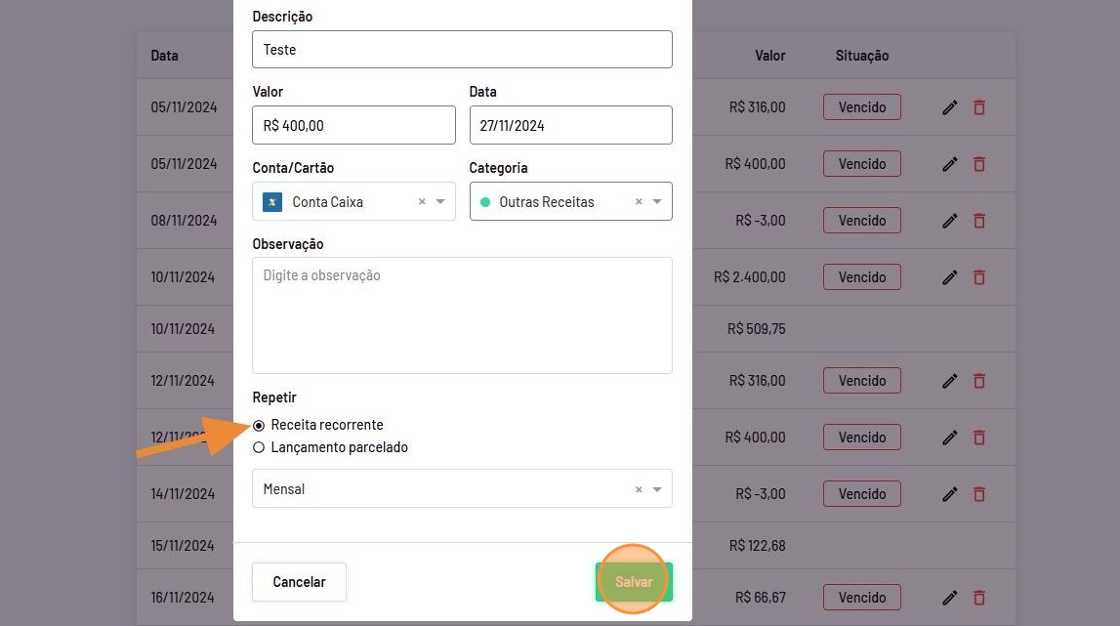Choose the Lançamento parcelado radio option
The width and height of the screenshot is (1120, 626).
pyautogui.click(x=259, y=448)
